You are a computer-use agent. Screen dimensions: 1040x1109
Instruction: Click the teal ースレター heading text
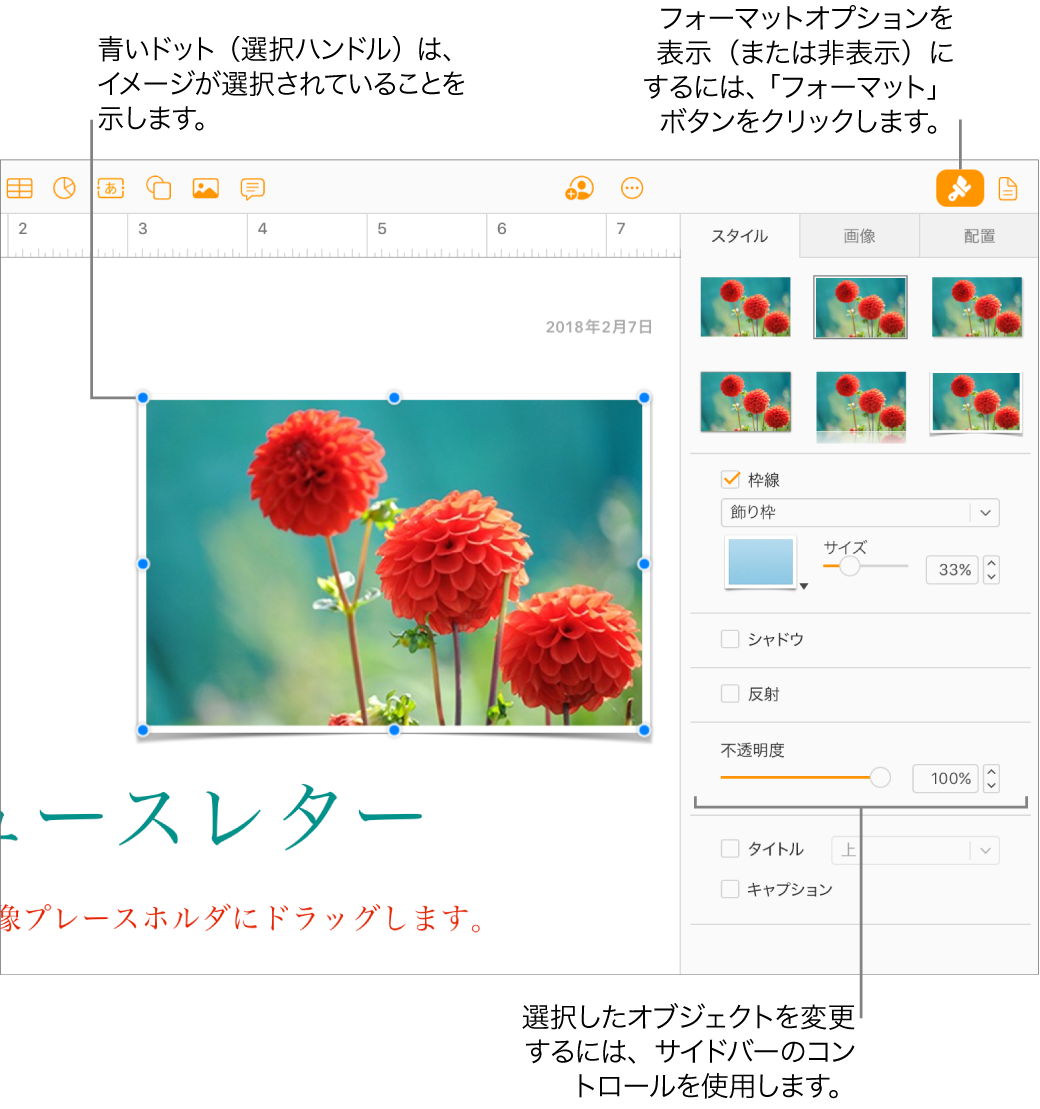(212, 816)
